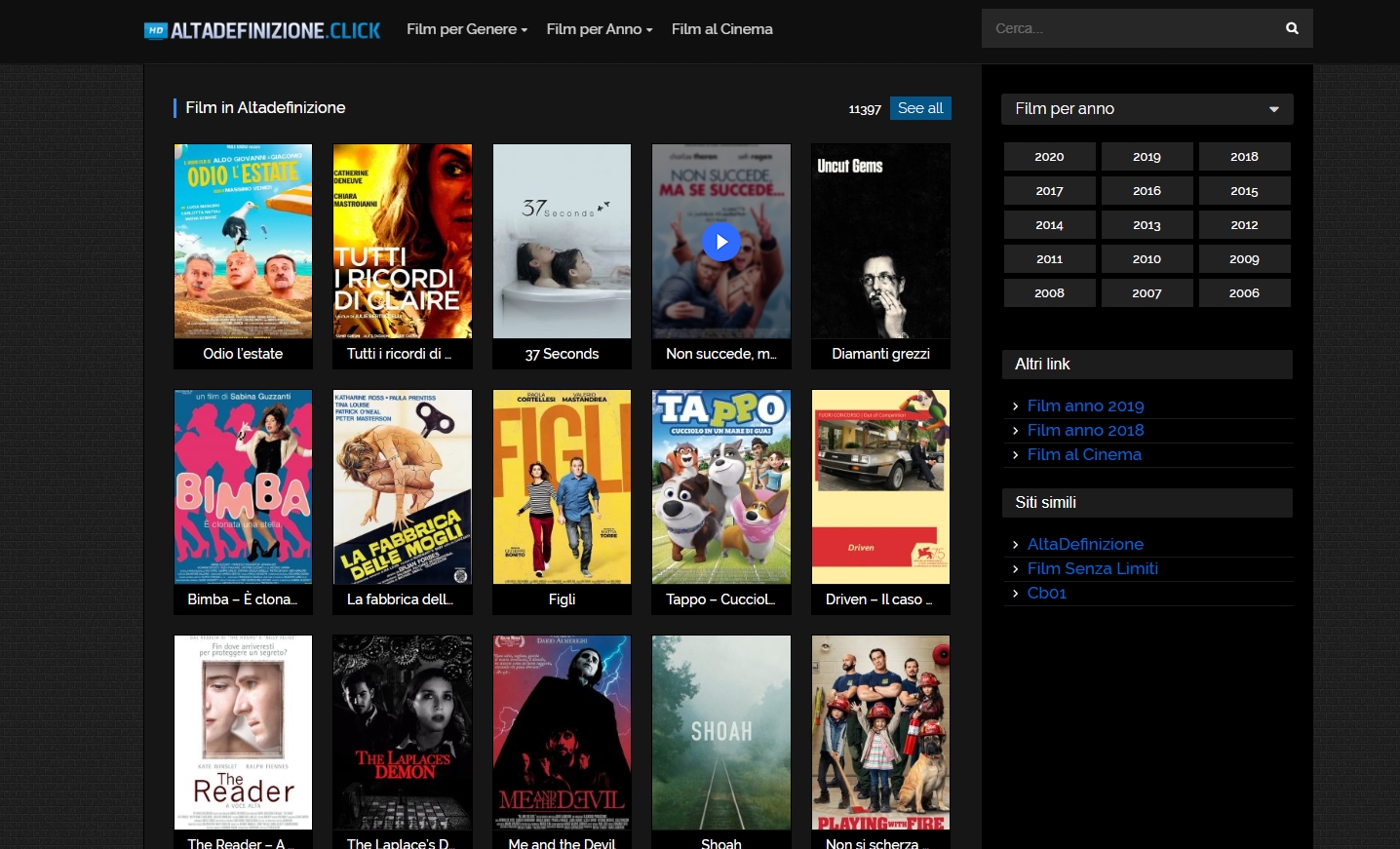Click the Altadefinizione.click site logo

click(262, 30)
